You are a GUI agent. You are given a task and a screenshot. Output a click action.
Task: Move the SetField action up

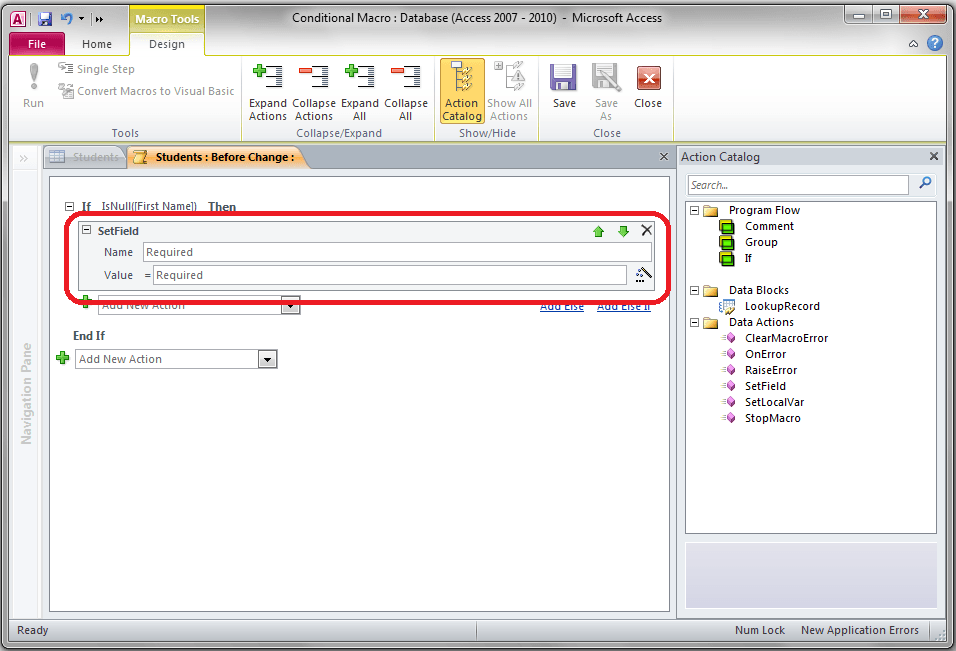click(x=598, y=231)
